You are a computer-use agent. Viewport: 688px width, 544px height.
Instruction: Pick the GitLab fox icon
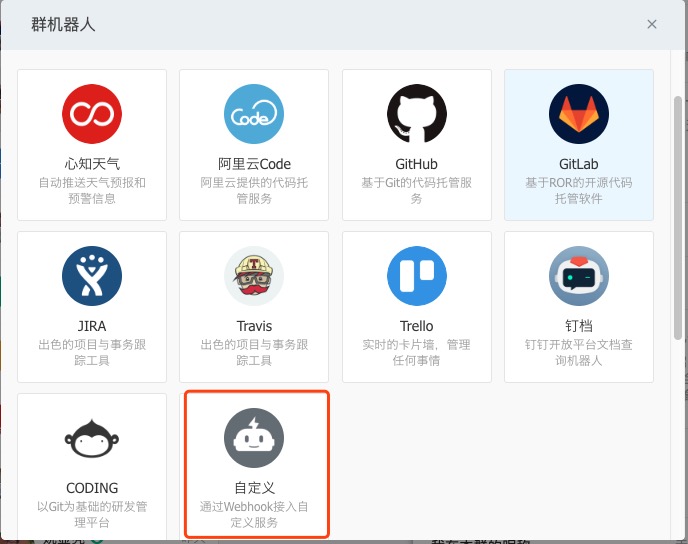pos(579,114)
